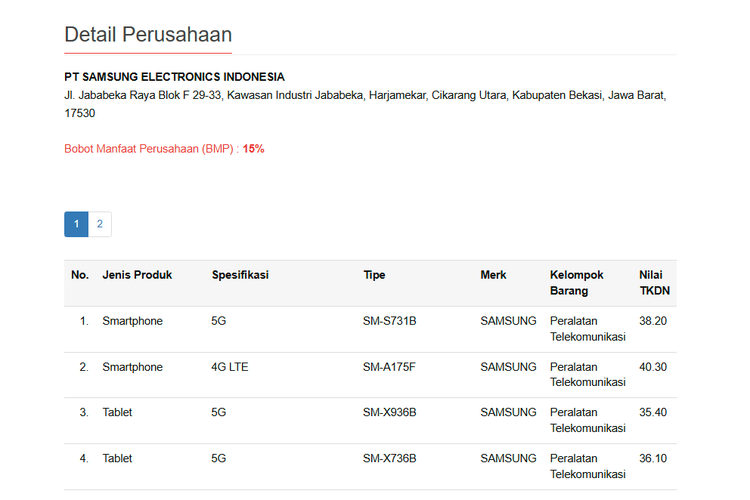Screen dimensions: 750x500
Task: Click the Nilai TKDN column header
Action: pos(654,283)
